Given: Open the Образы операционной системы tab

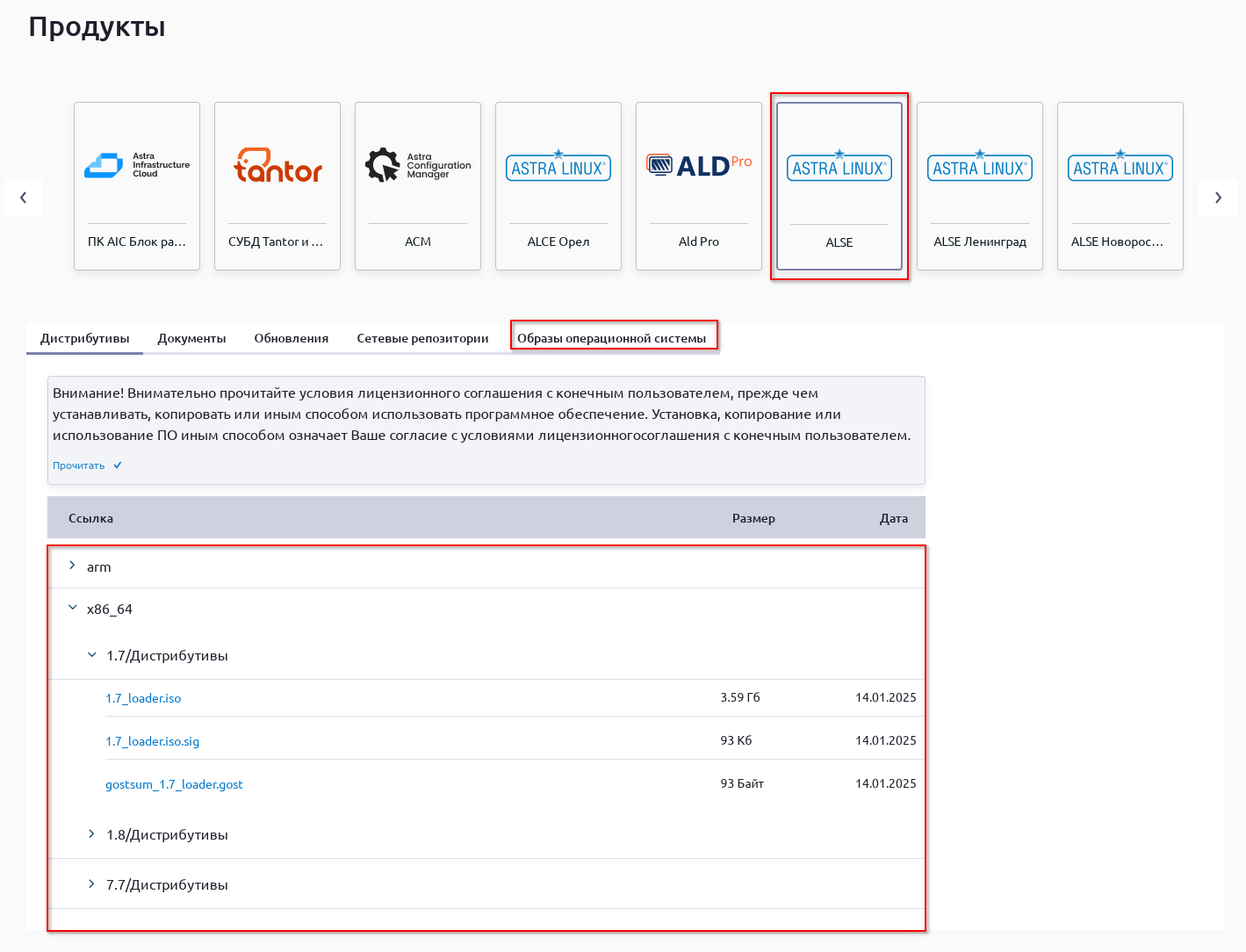Looking at the screenshot, I should coord(612,338).
